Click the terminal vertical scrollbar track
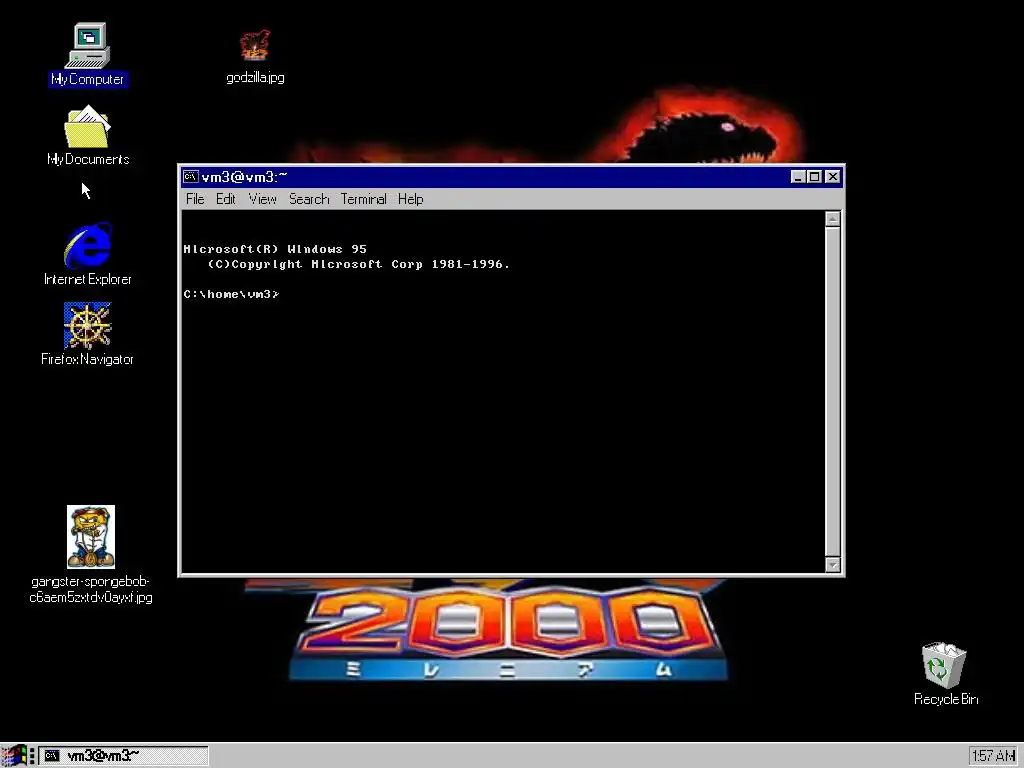1024x768 pixels. 833,392
